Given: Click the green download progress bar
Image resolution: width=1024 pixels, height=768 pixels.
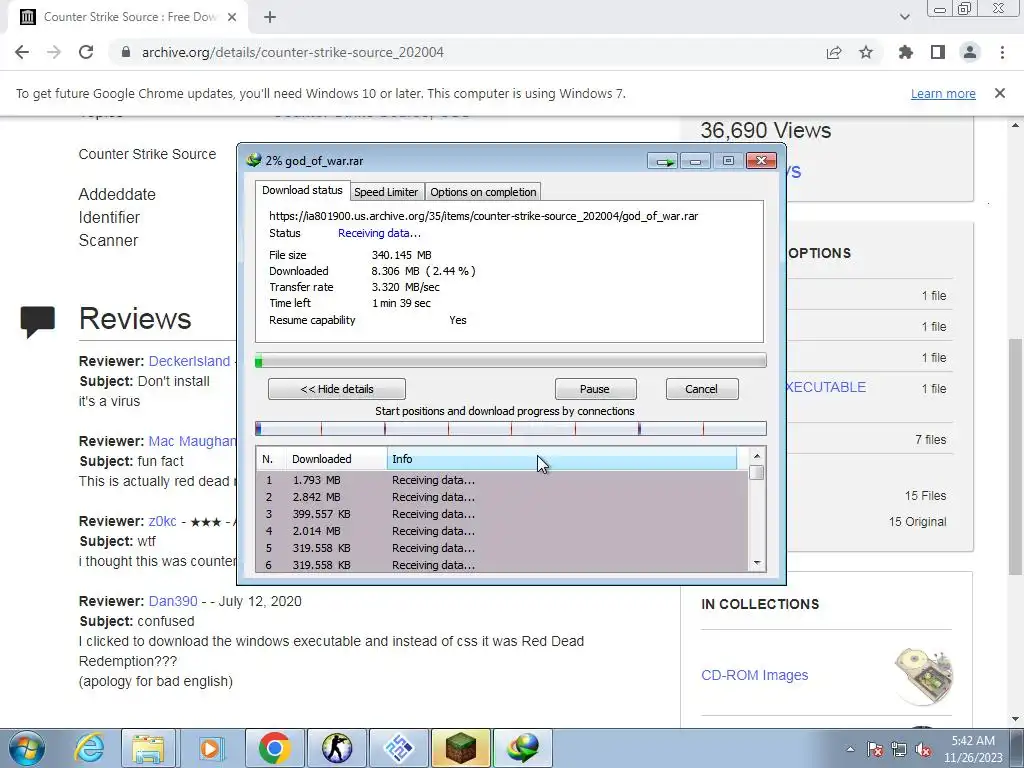Looking at the screenshot, I should pos(511,360).
